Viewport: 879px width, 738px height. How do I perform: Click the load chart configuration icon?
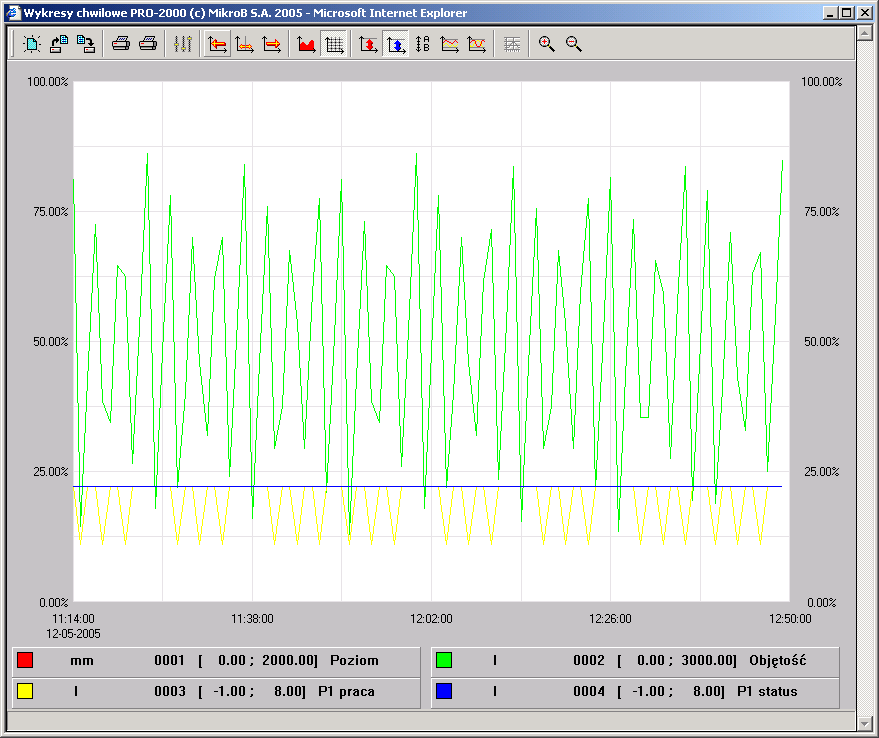[x=59, y=44]
